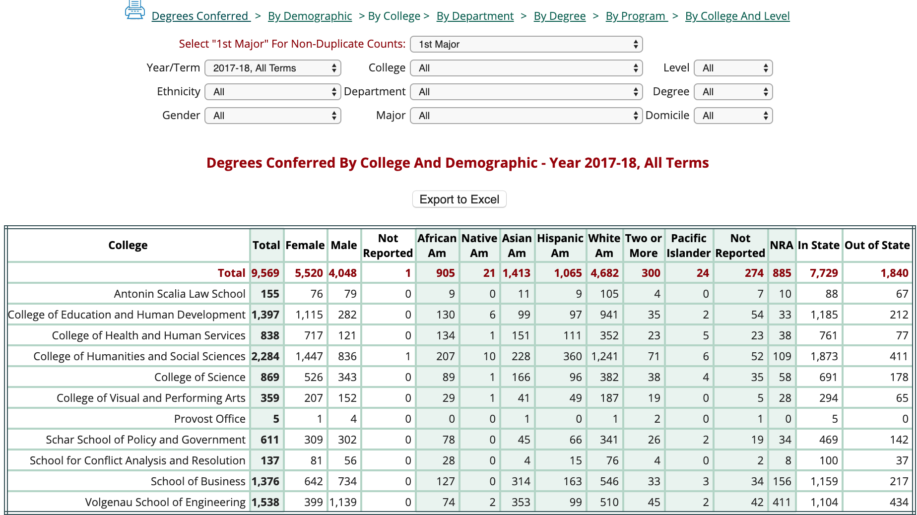Click the red total Male value 4,048
The height and width of the screenshot is (515, 917).
point(343,273)
